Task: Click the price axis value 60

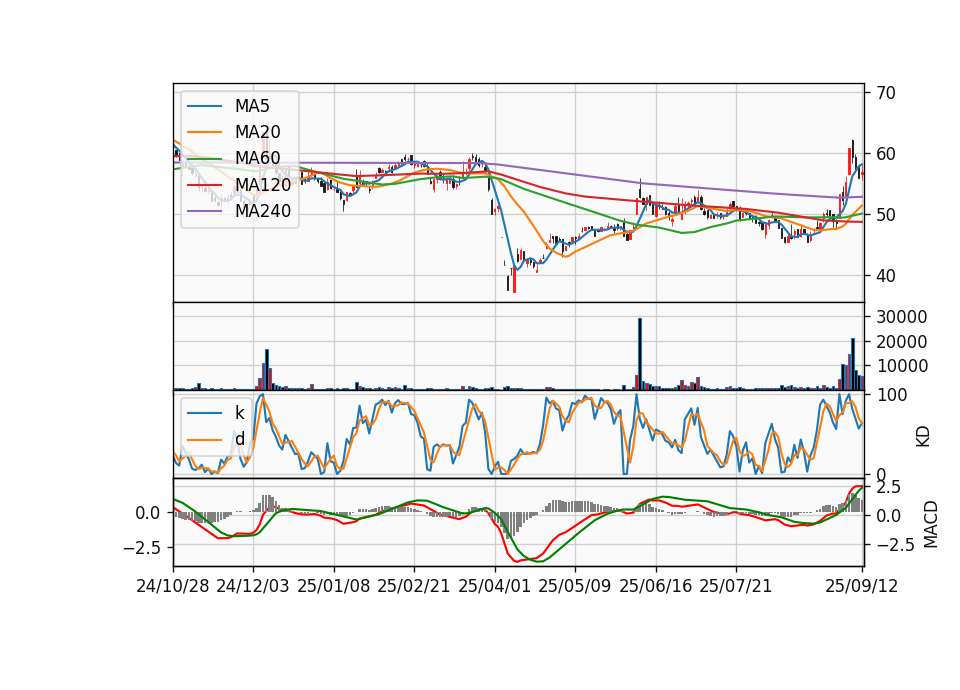Action: coord(886,154)
